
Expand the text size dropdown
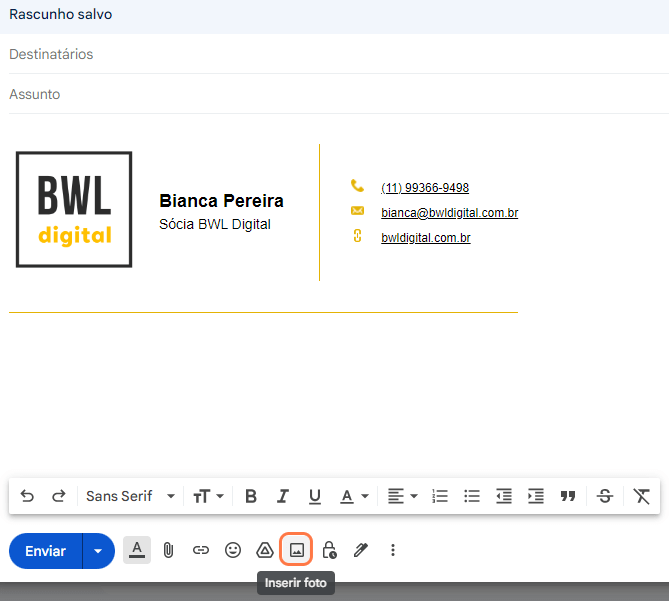coord(208,496)
